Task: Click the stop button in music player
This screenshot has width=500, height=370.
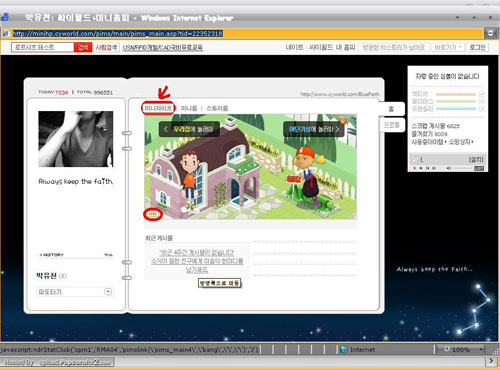Action: pyautogui.click(x=421, y=168)
